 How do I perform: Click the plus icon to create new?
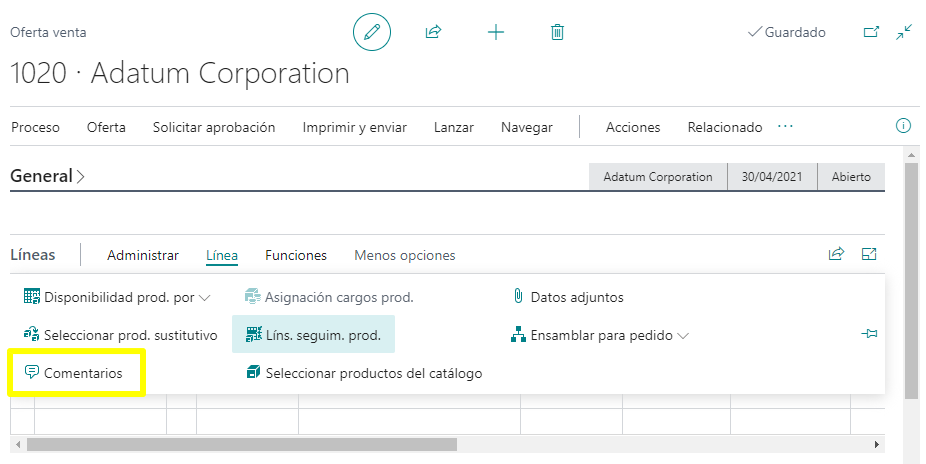[x=496, y=32]
